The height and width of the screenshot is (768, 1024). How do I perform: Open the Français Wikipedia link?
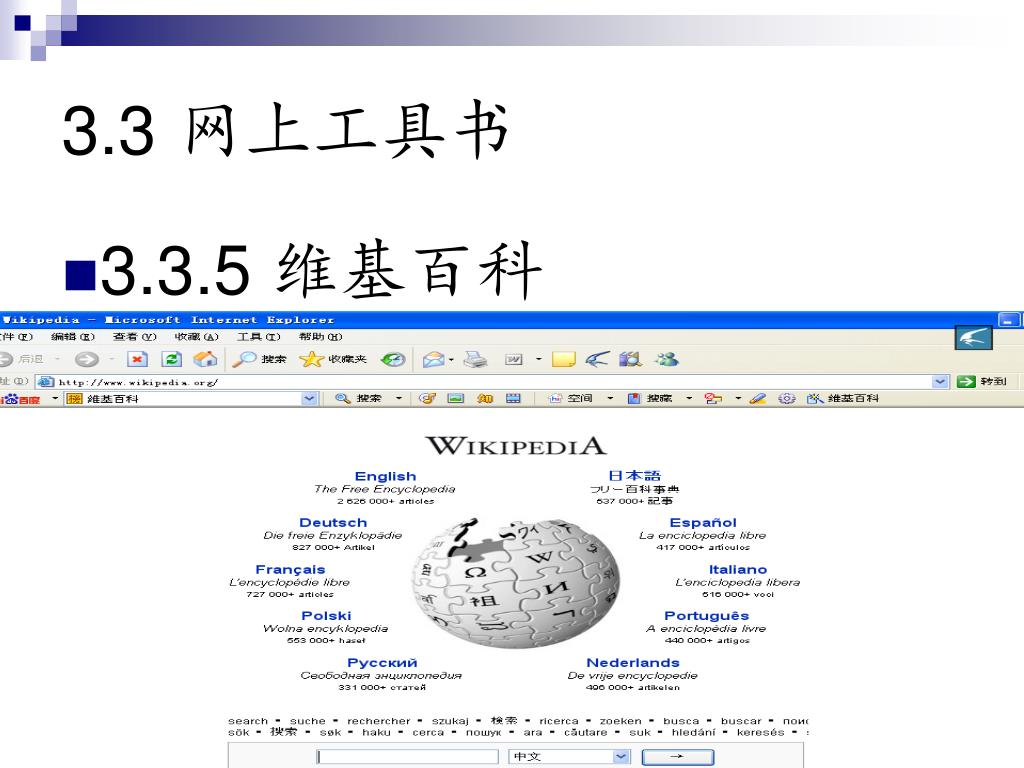pos(290,569)
